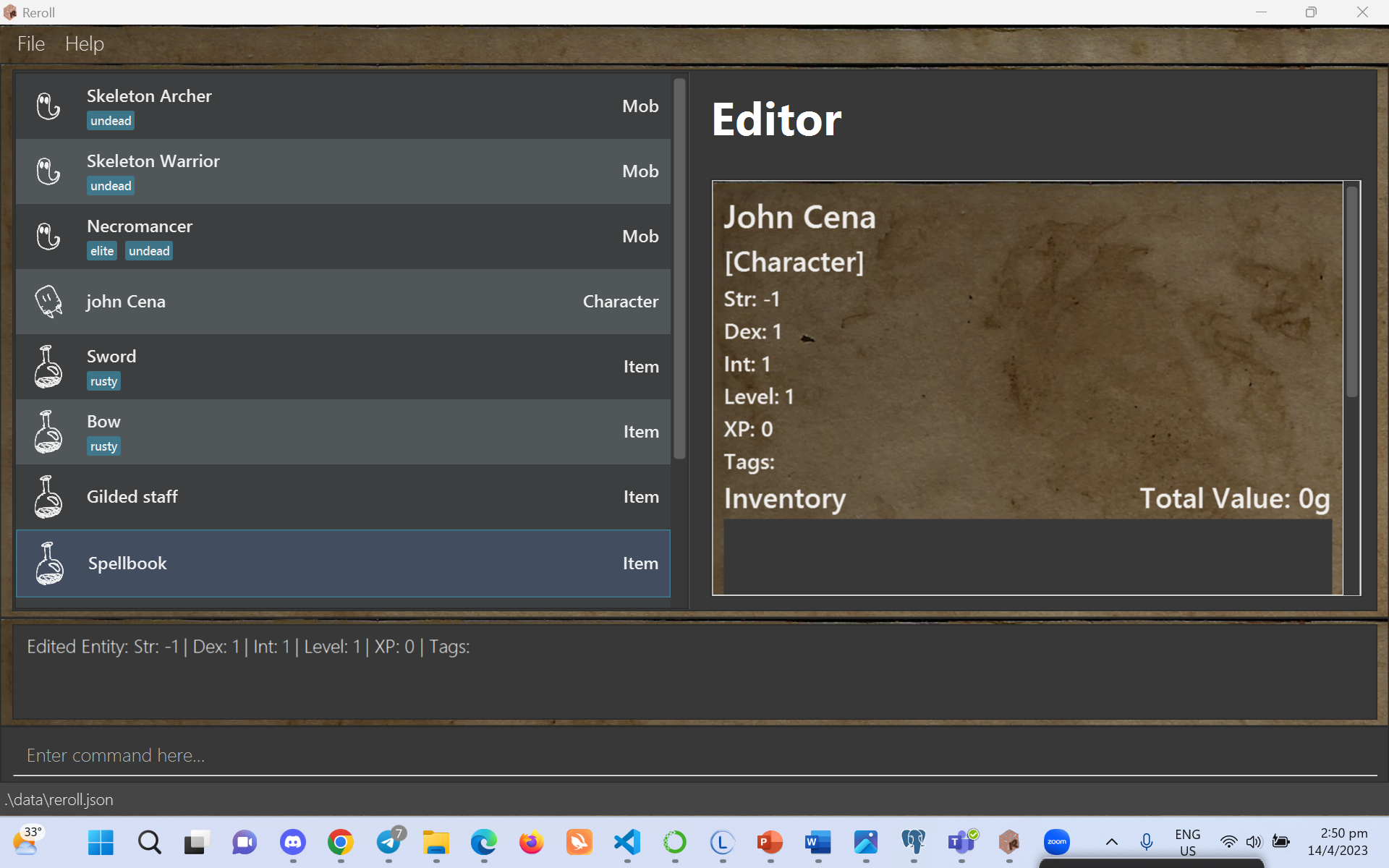Click the Sword item flask icon
This screenshot has width=1389, height=868.
click(48, 367)
